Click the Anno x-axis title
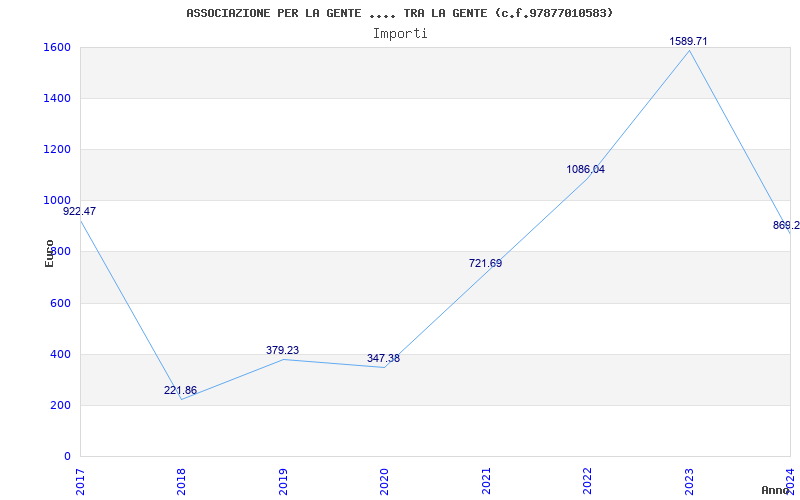The image size is (800, 500). [776, 490]
